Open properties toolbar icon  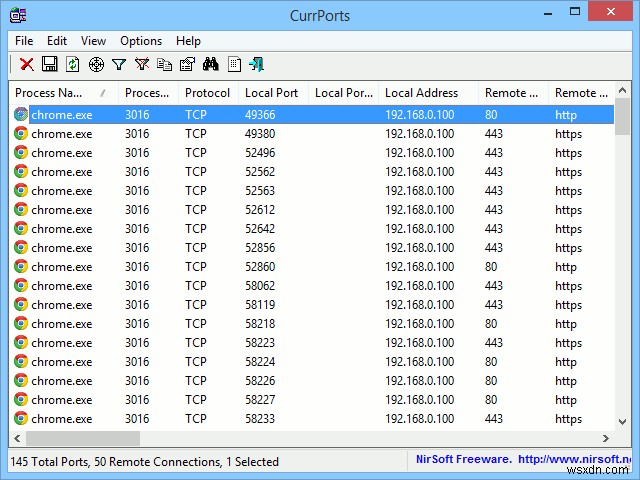(188, 64)
